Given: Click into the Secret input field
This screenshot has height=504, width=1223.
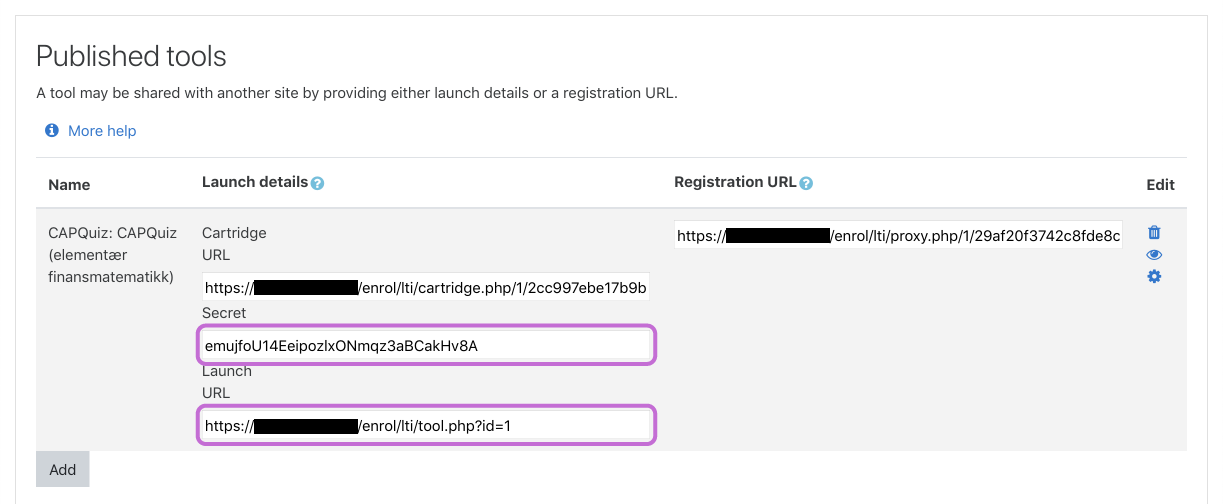Looking at the screenshot, I should [426, 346].
